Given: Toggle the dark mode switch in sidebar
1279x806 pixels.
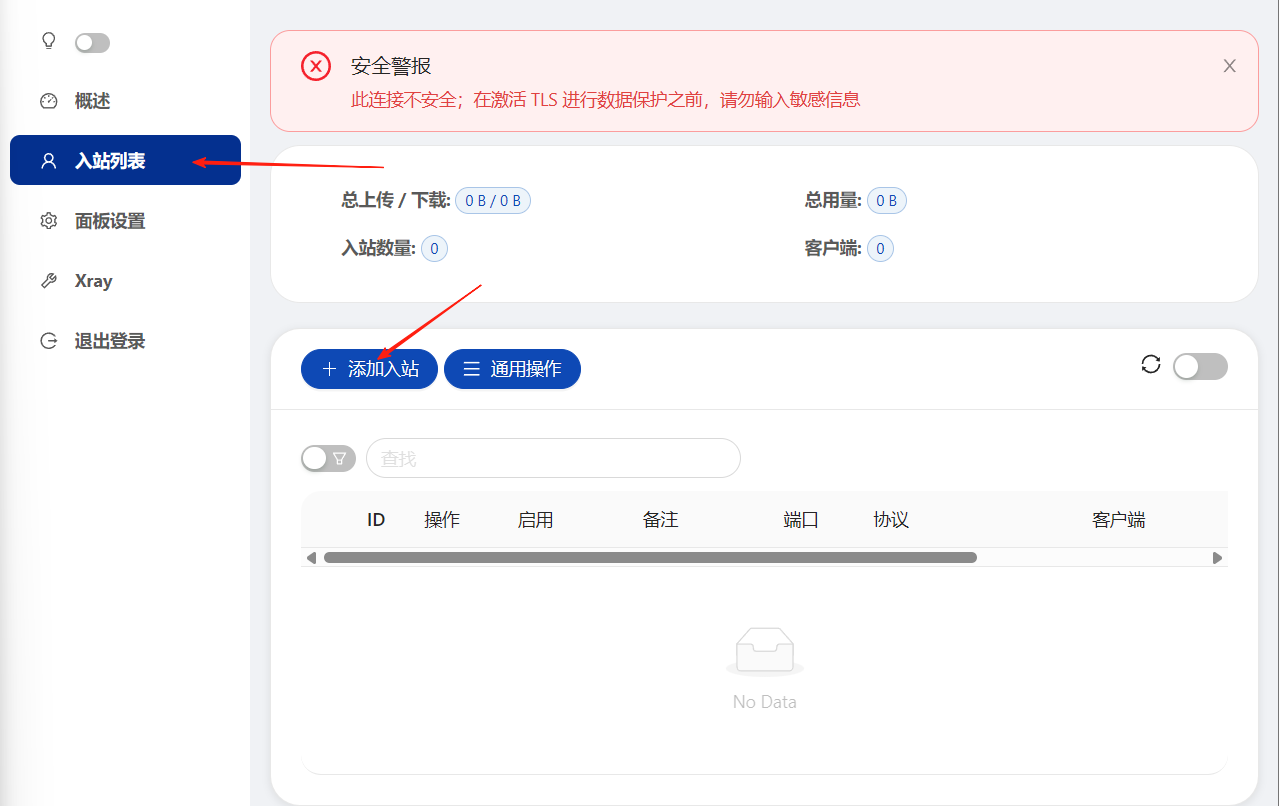Looking at the screenshot, I should [x=92, y=43].
